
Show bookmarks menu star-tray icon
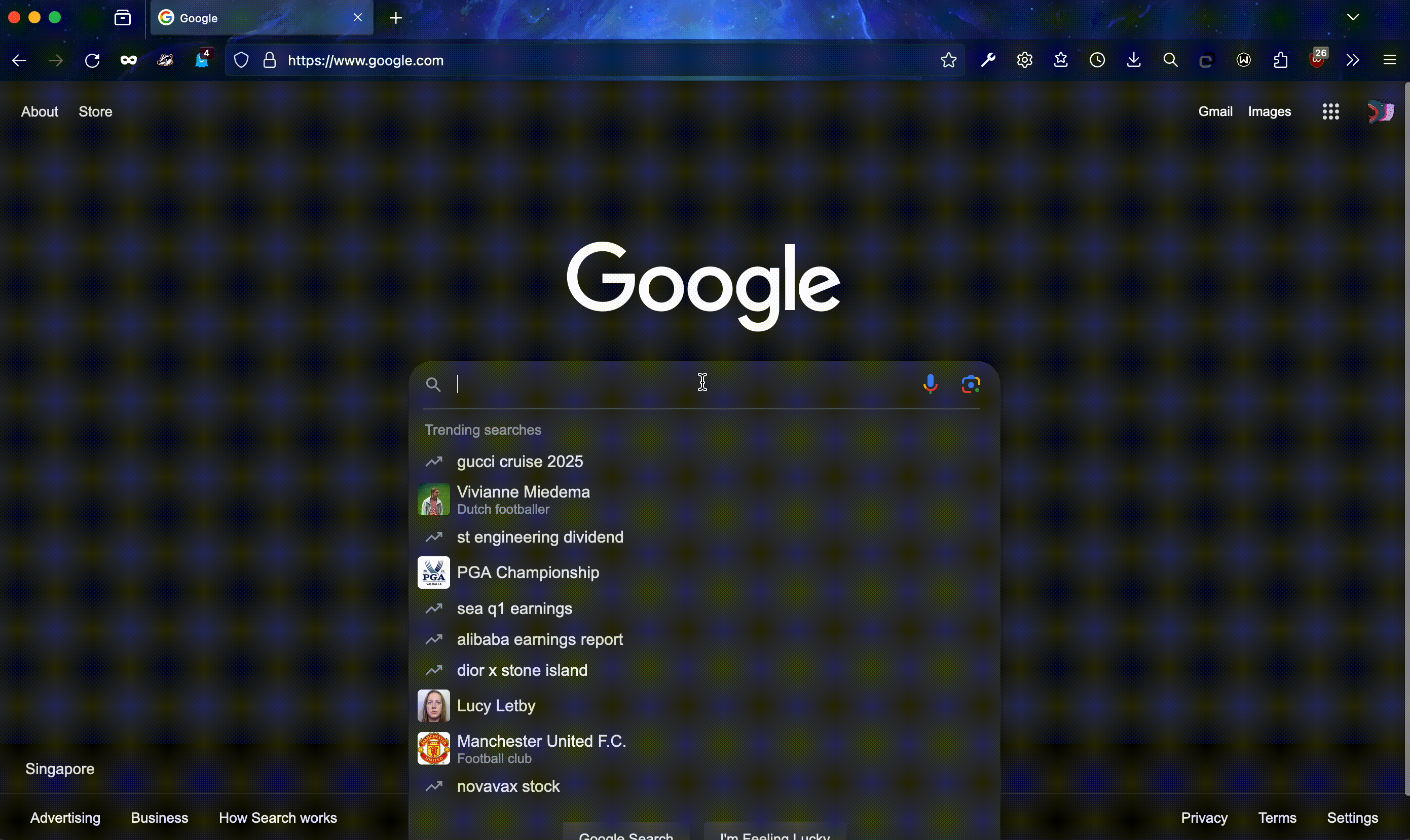point(1061,61)
